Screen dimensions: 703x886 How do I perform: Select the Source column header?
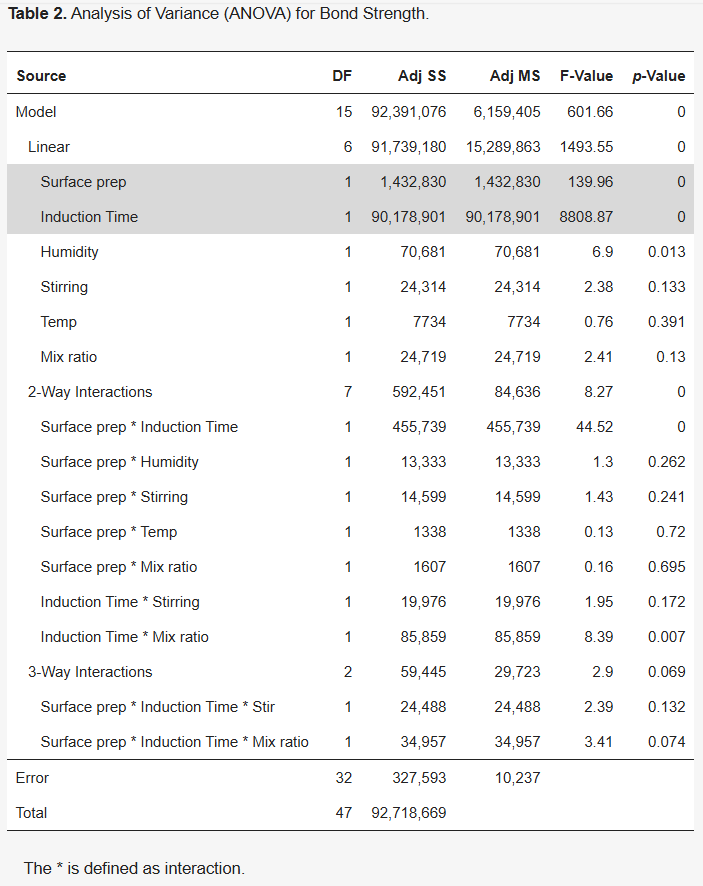tap(41, 76)
